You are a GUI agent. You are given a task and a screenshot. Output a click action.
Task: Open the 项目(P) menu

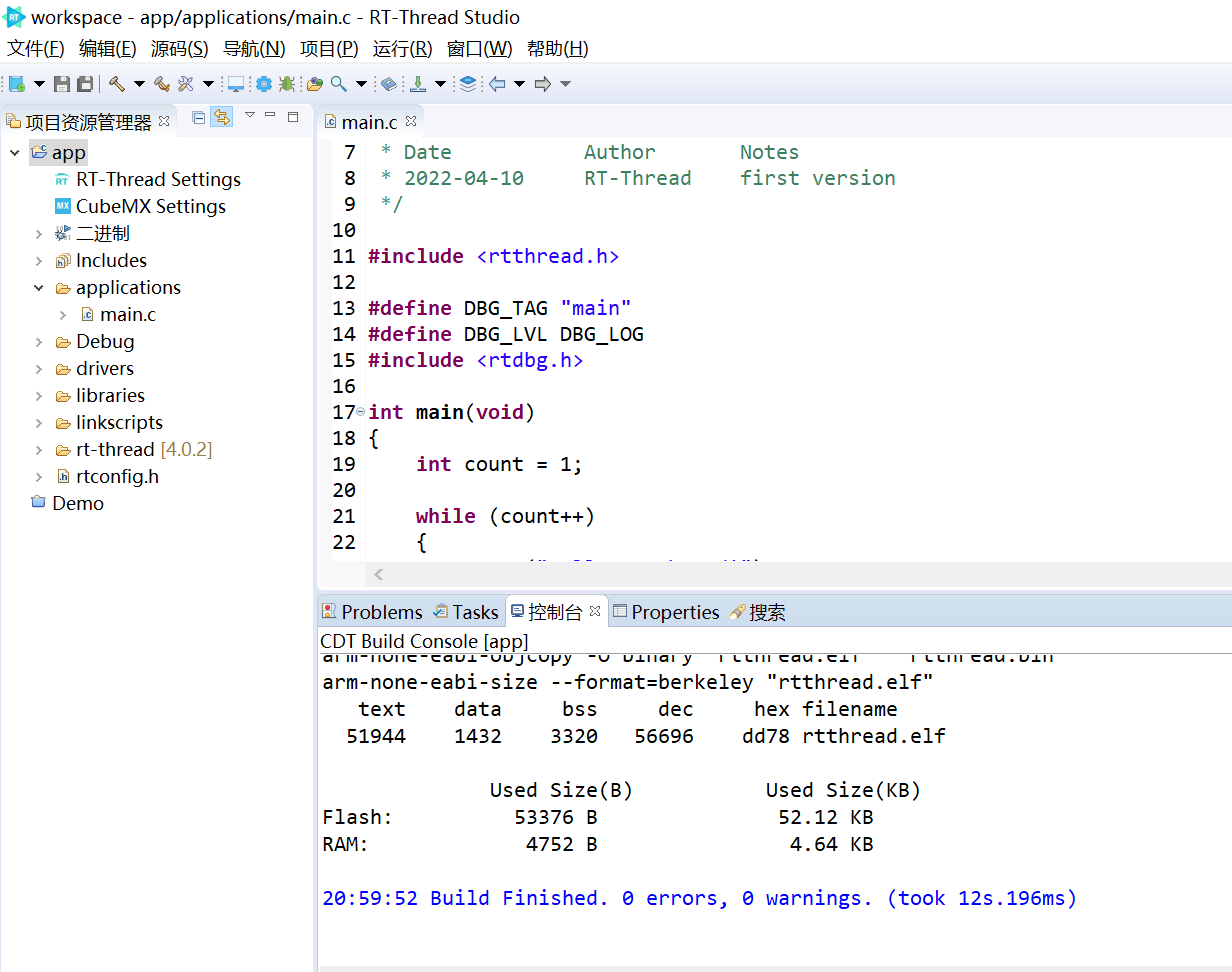tap(329, 48)
